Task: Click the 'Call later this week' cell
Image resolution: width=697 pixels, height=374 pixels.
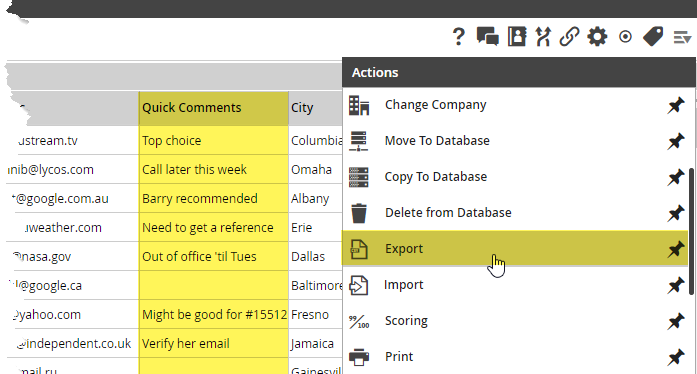Action: (213, 169)
